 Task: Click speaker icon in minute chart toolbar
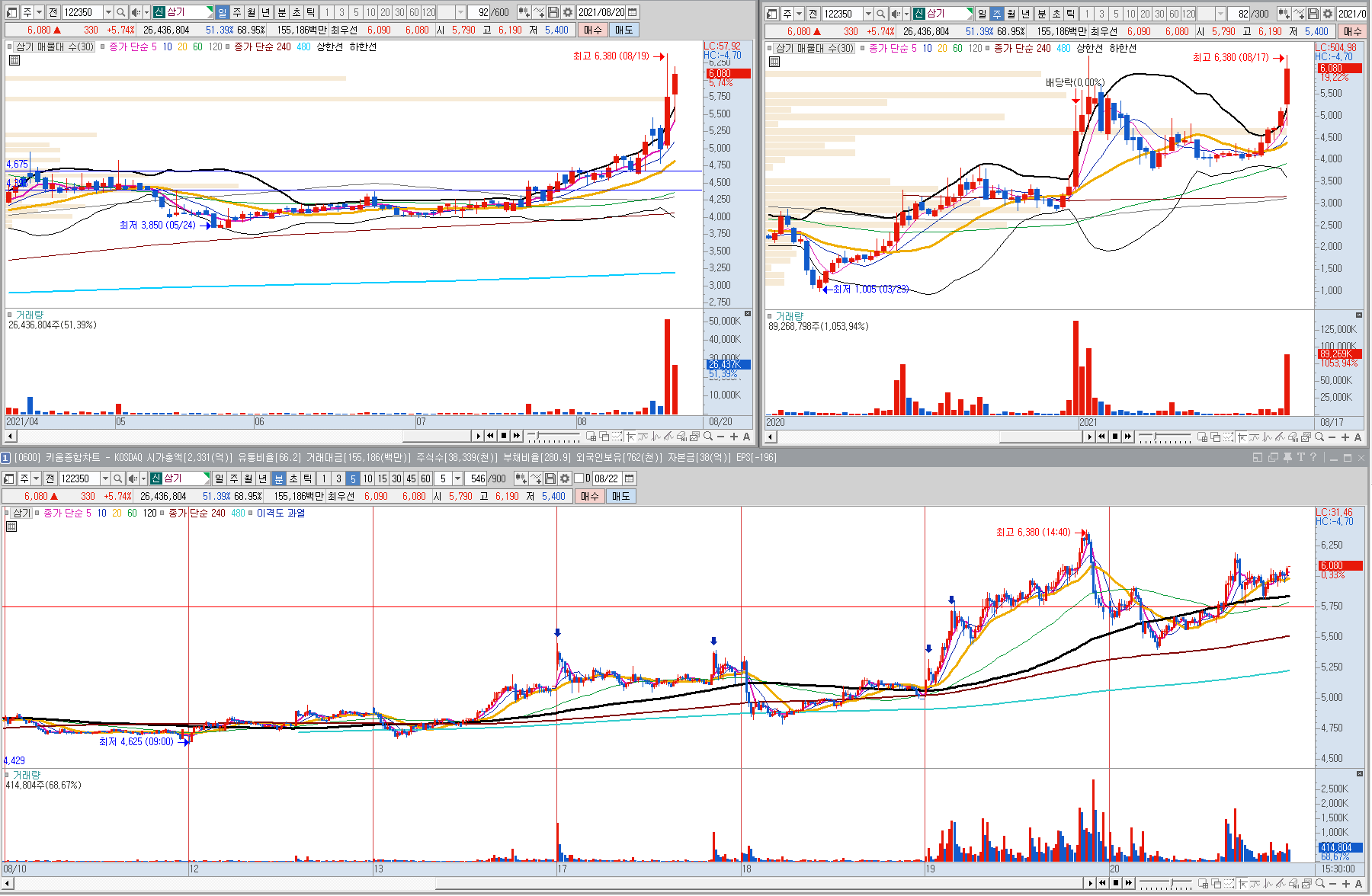pyautogui.click(x=132, y=478)
